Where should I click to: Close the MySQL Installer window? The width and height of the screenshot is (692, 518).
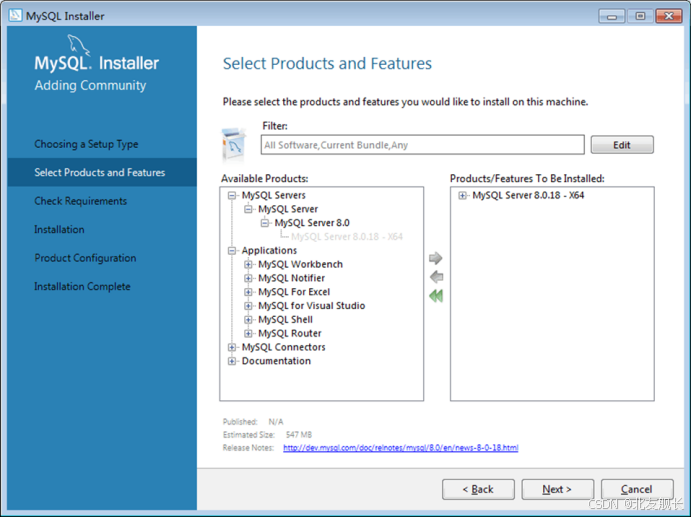669,16
